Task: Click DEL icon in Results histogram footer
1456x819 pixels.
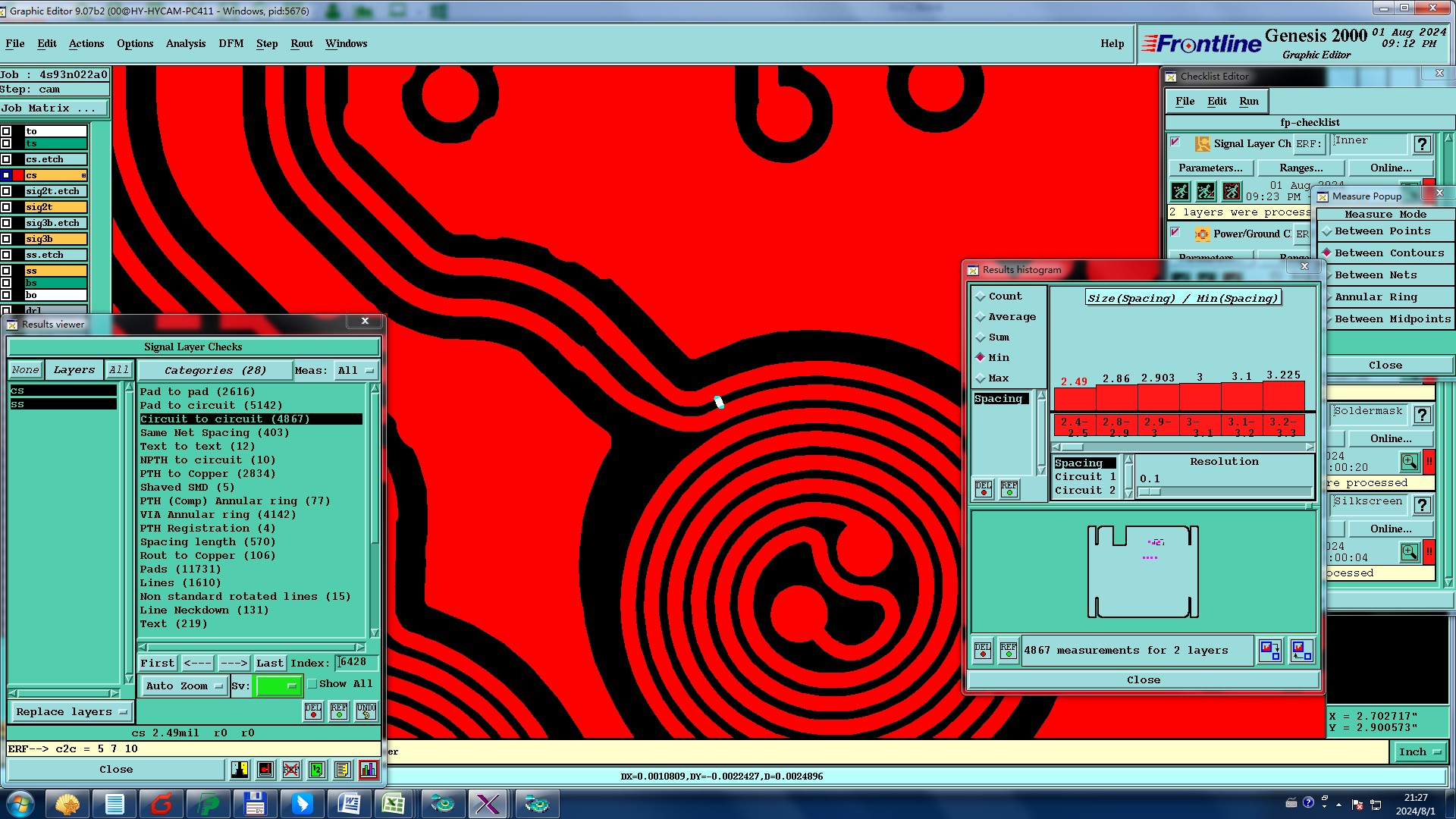Action: pos(983,651)
